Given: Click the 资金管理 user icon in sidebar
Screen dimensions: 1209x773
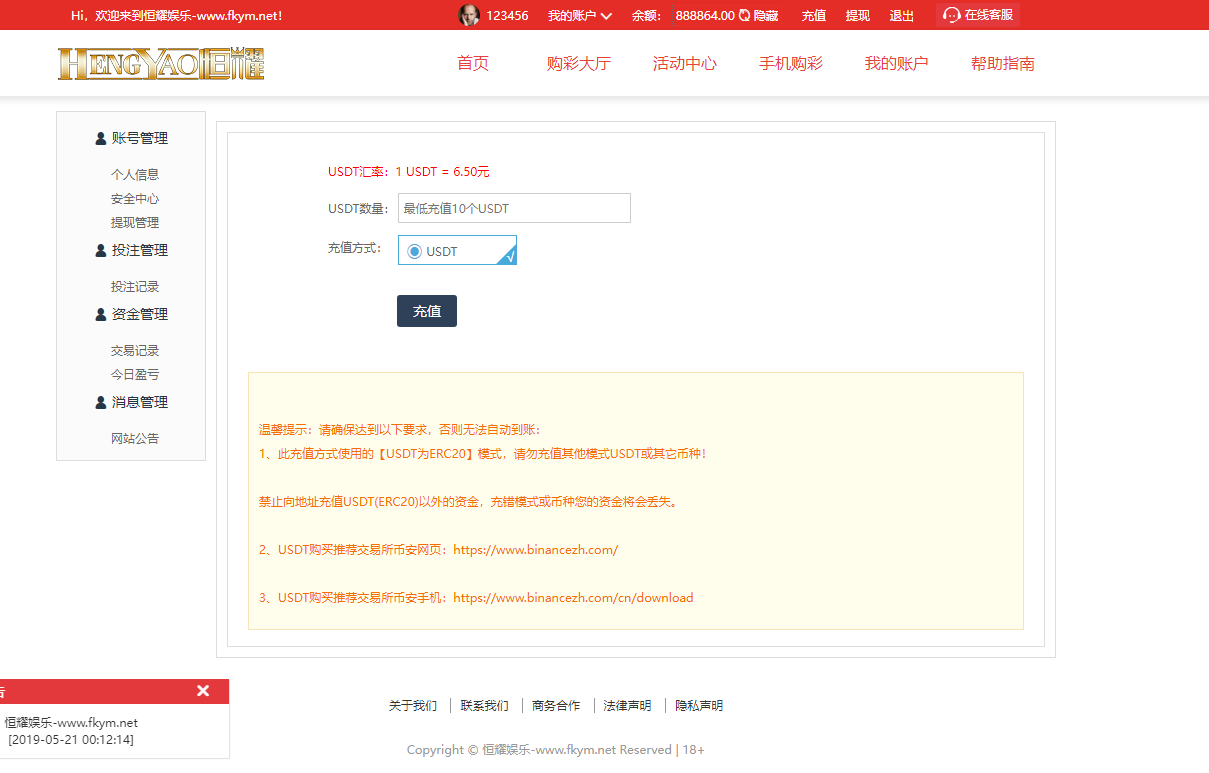Looking at the screenshot, I should click(99, 313).
